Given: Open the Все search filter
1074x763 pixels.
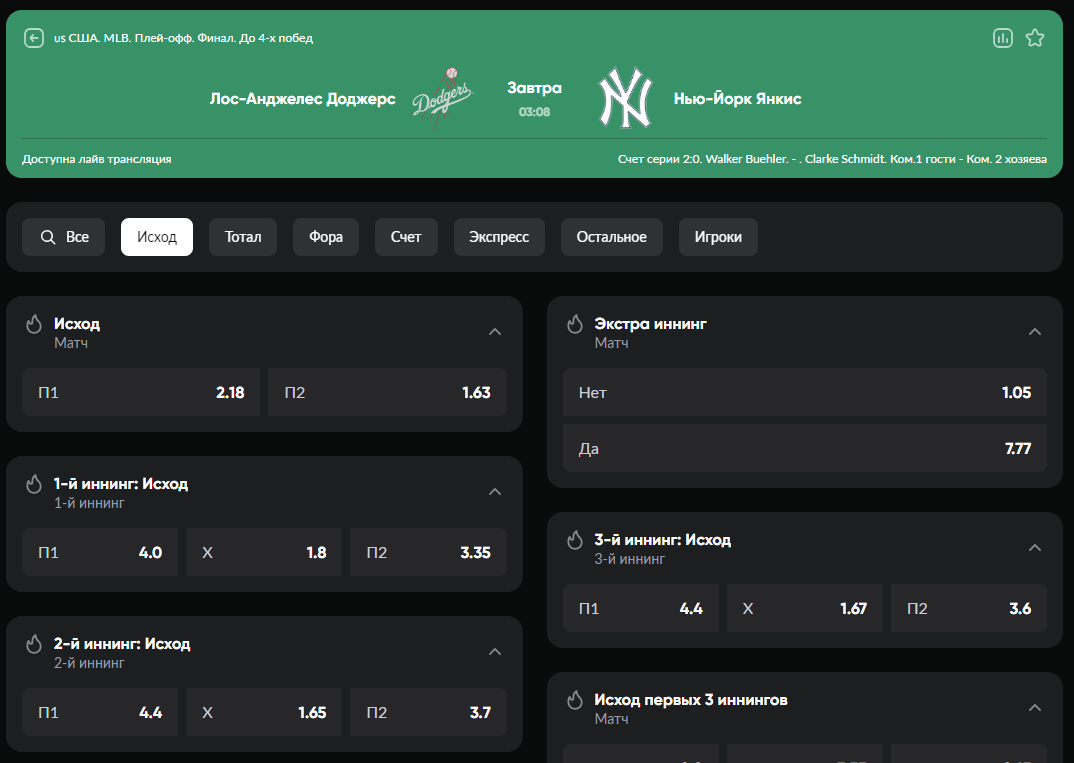Looking at the screenshot, I should coord(64,237).
